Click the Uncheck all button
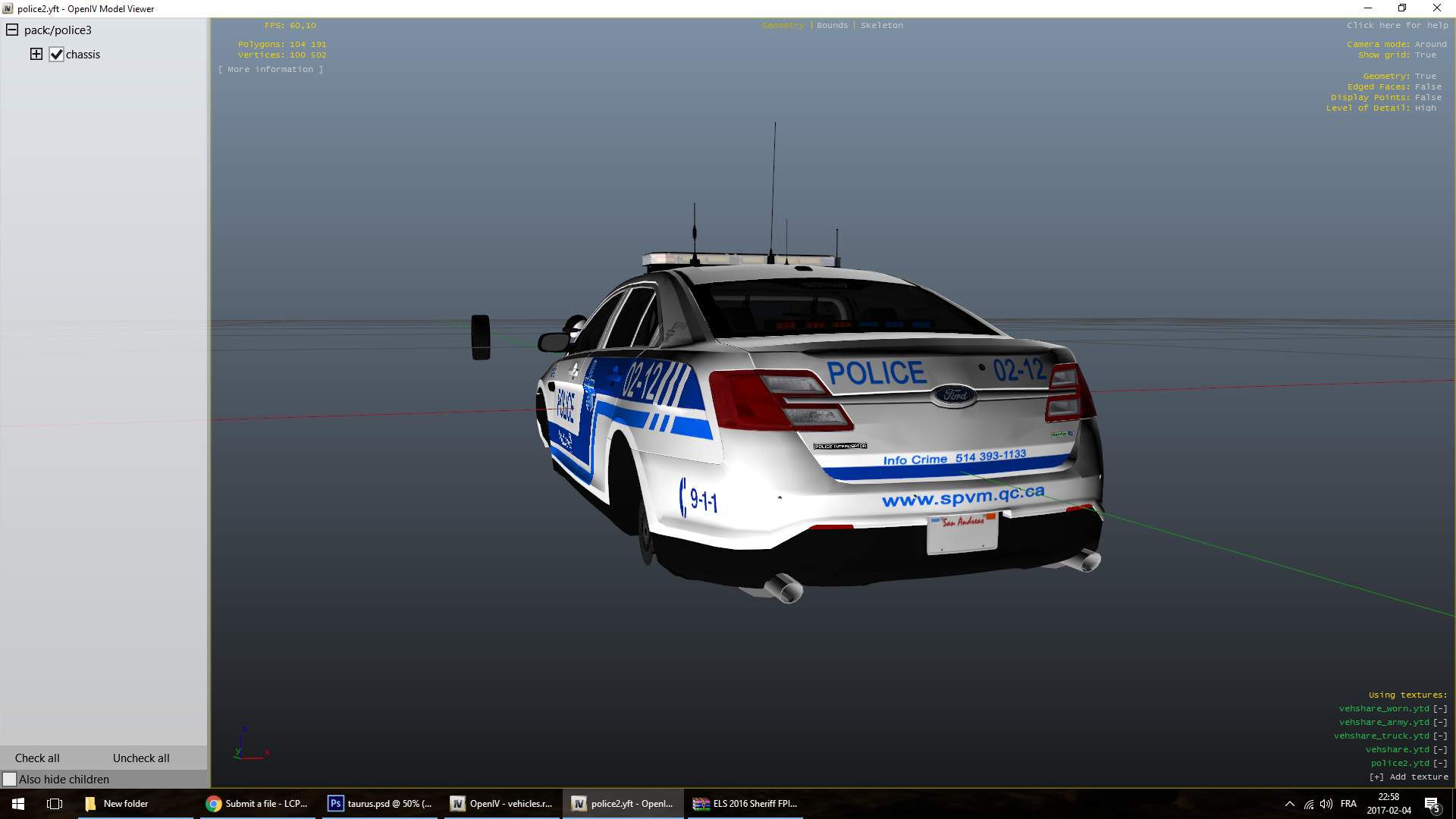The height and width of the screenshot is (819, 1456). (141, 758)
